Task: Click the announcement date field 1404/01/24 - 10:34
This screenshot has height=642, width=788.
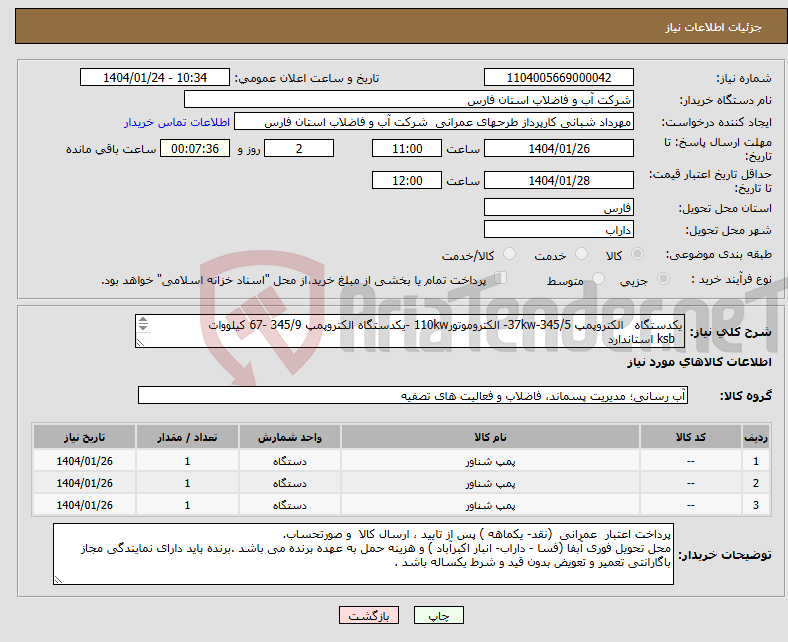Action: (155, 77)
